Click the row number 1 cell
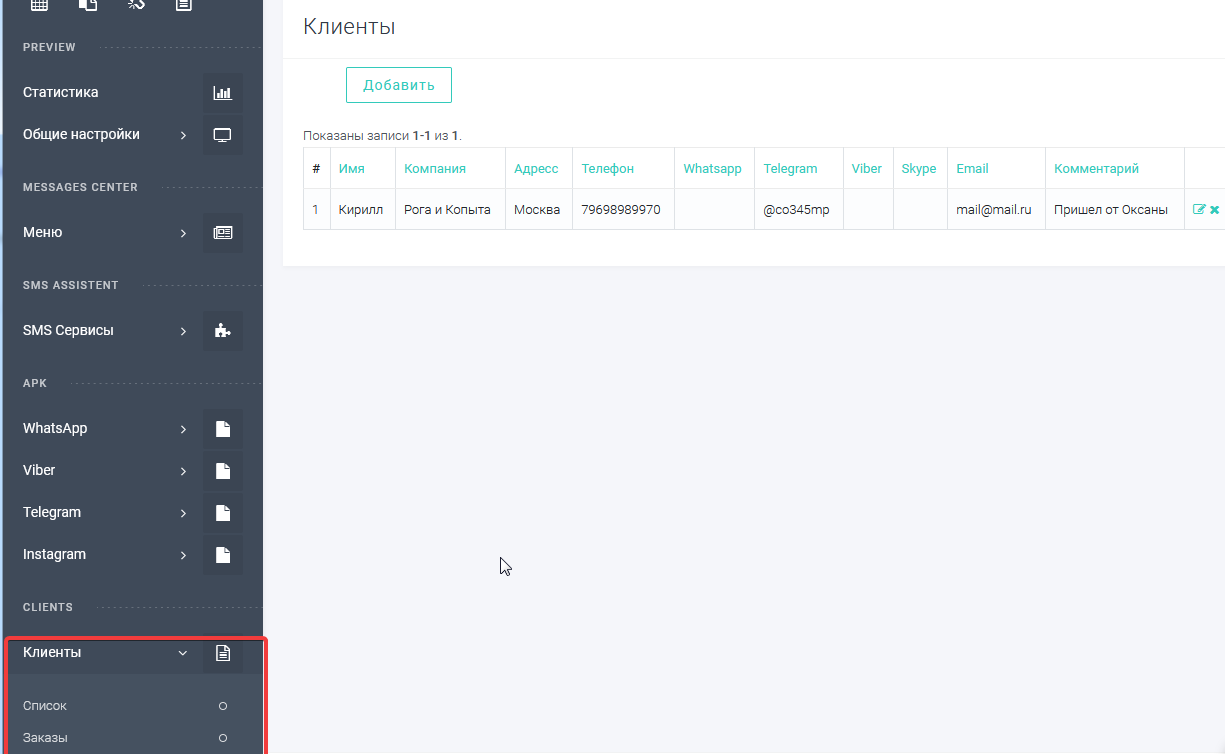The height and width of the screenshot is (754, 1225). click(x=316, y=210)
